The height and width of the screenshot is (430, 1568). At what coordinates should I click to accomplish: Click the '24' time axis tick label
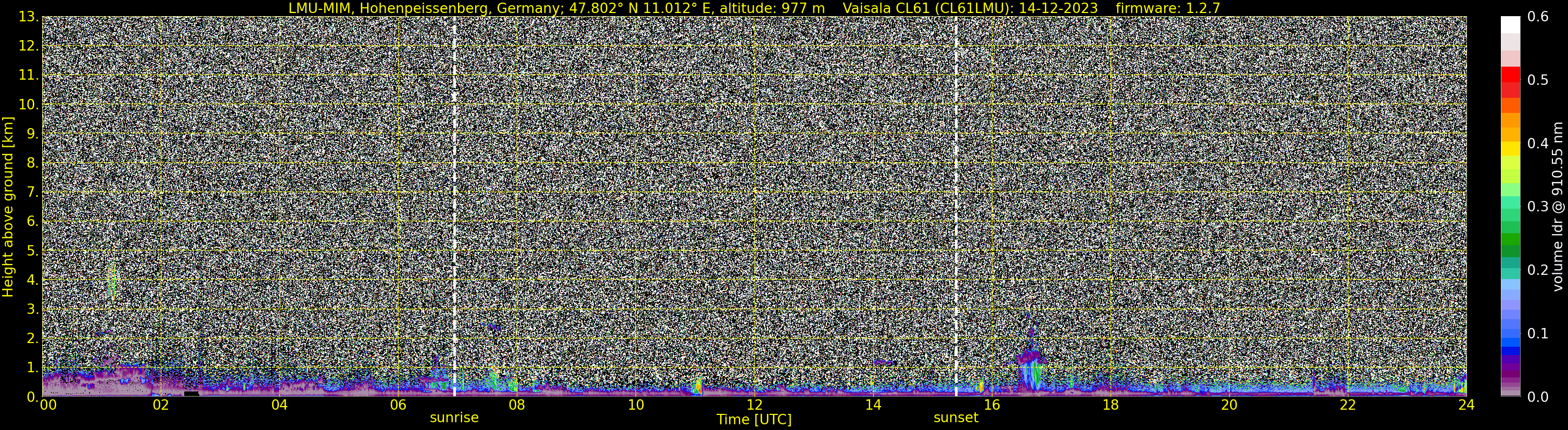coord(1467,405)
